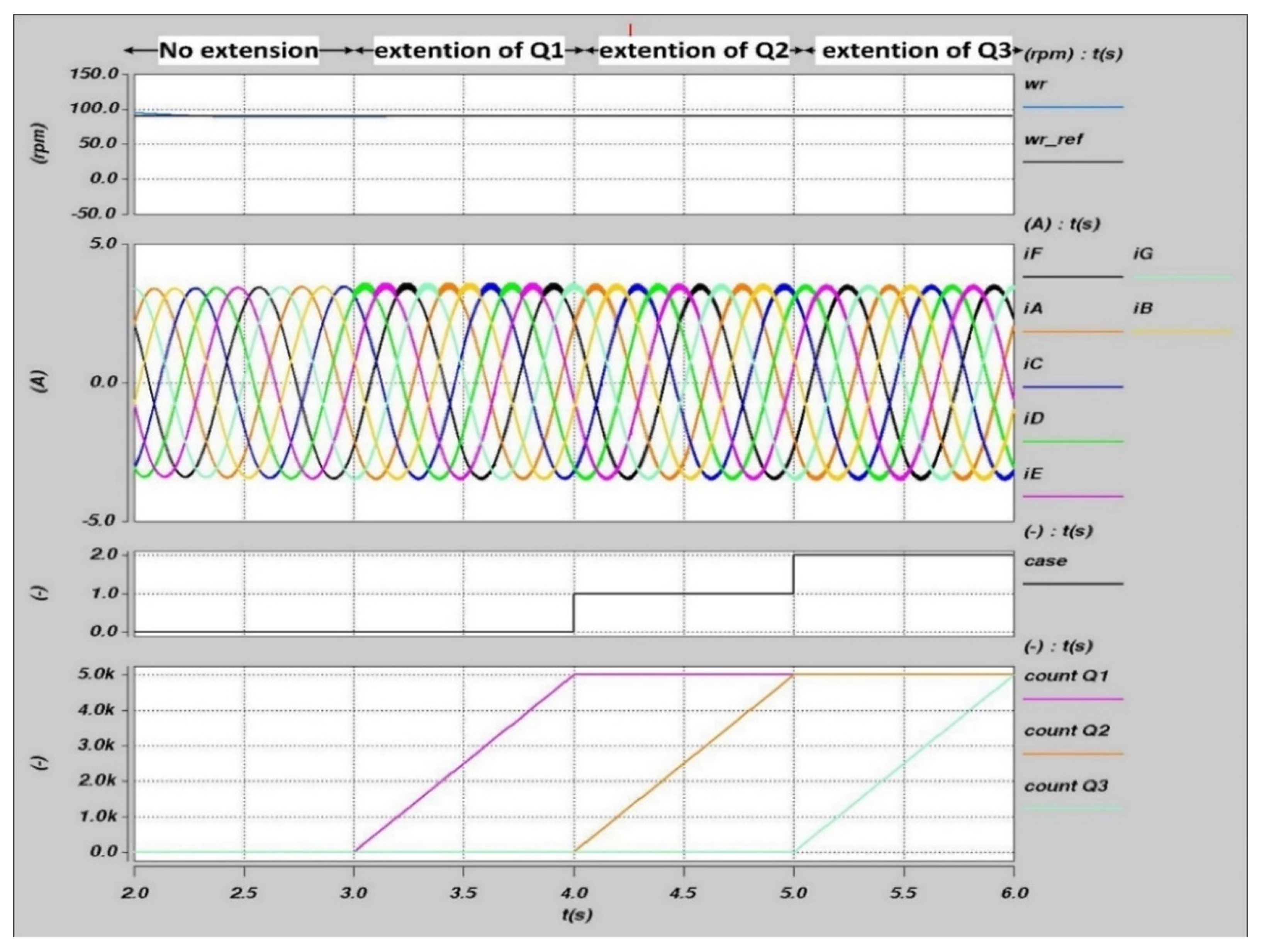Select the case signal legend label
This screenshot has height=952, width=1264.
[x=1045, y=561]
